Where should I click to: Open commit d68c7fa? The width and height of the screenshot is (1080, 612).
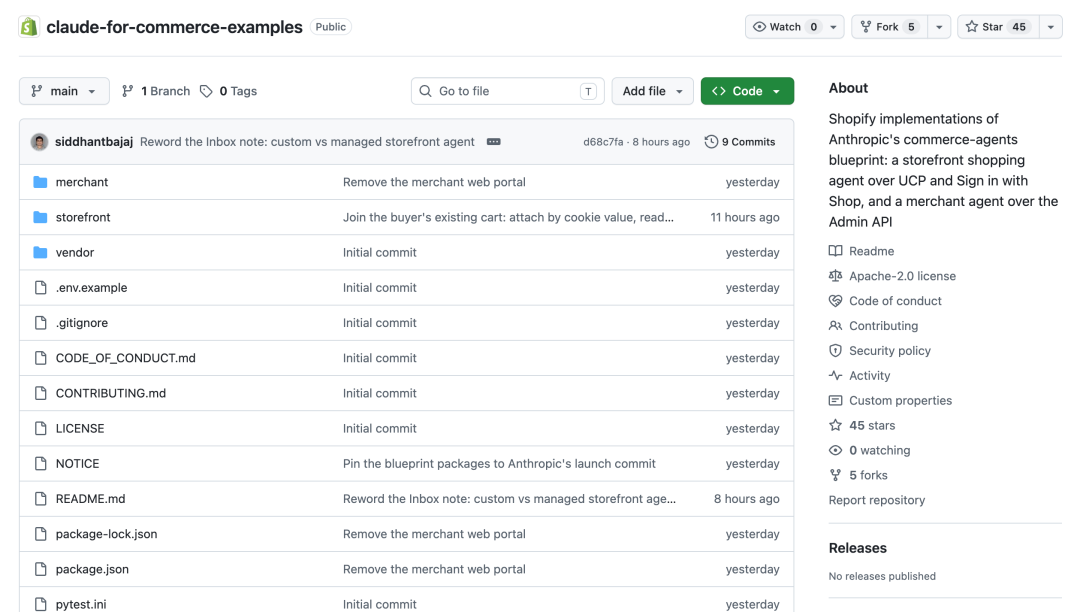click(x=603, y=142)
